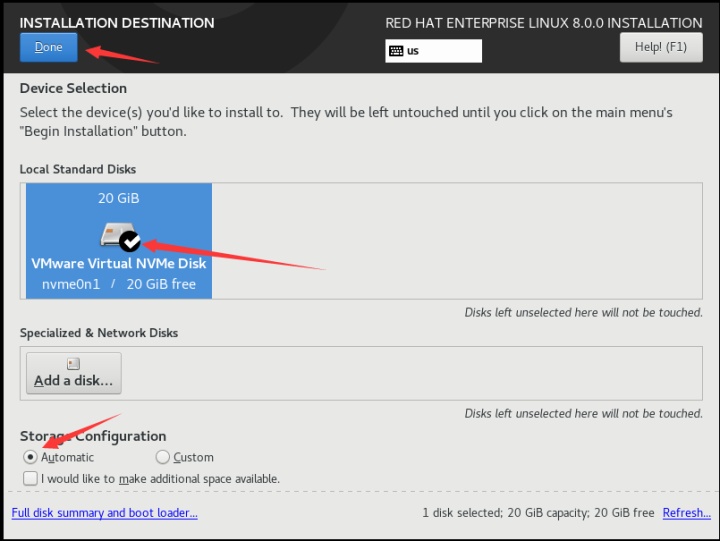This screenshot has height=541, width=720.
Task: Click the 'Local Standard Disks' heading
Action: point(78,169)
